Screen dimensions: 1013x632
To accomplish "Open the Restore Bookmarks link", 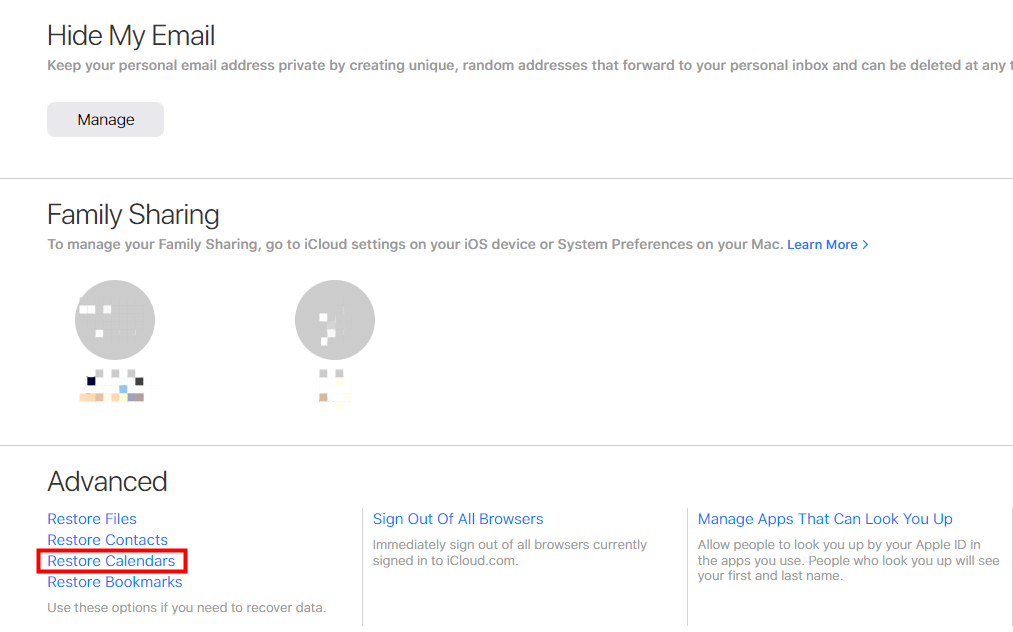I will (x=114, y=582).
